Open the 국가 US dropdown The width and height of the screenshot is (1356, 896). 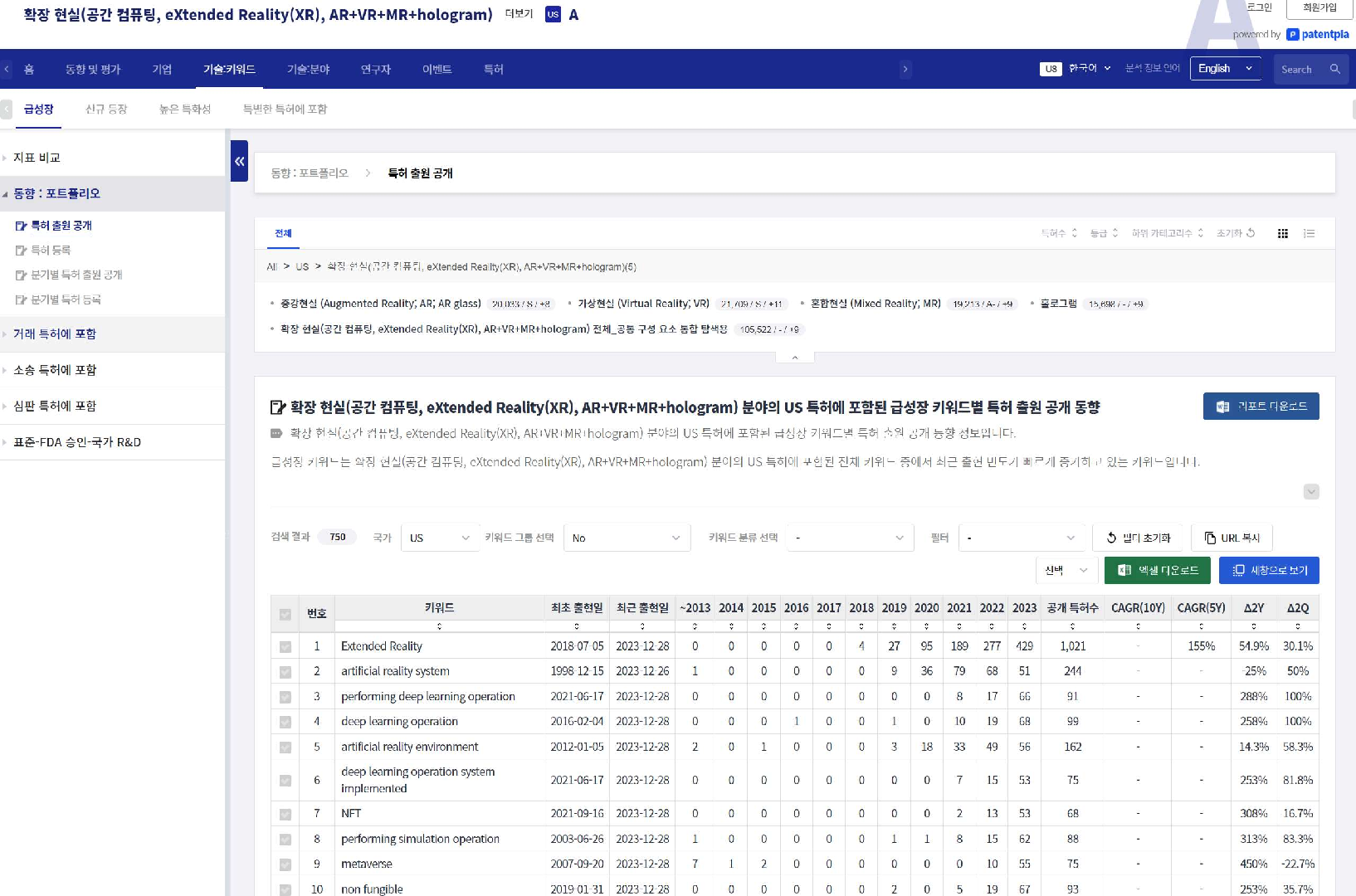(440, 538)
